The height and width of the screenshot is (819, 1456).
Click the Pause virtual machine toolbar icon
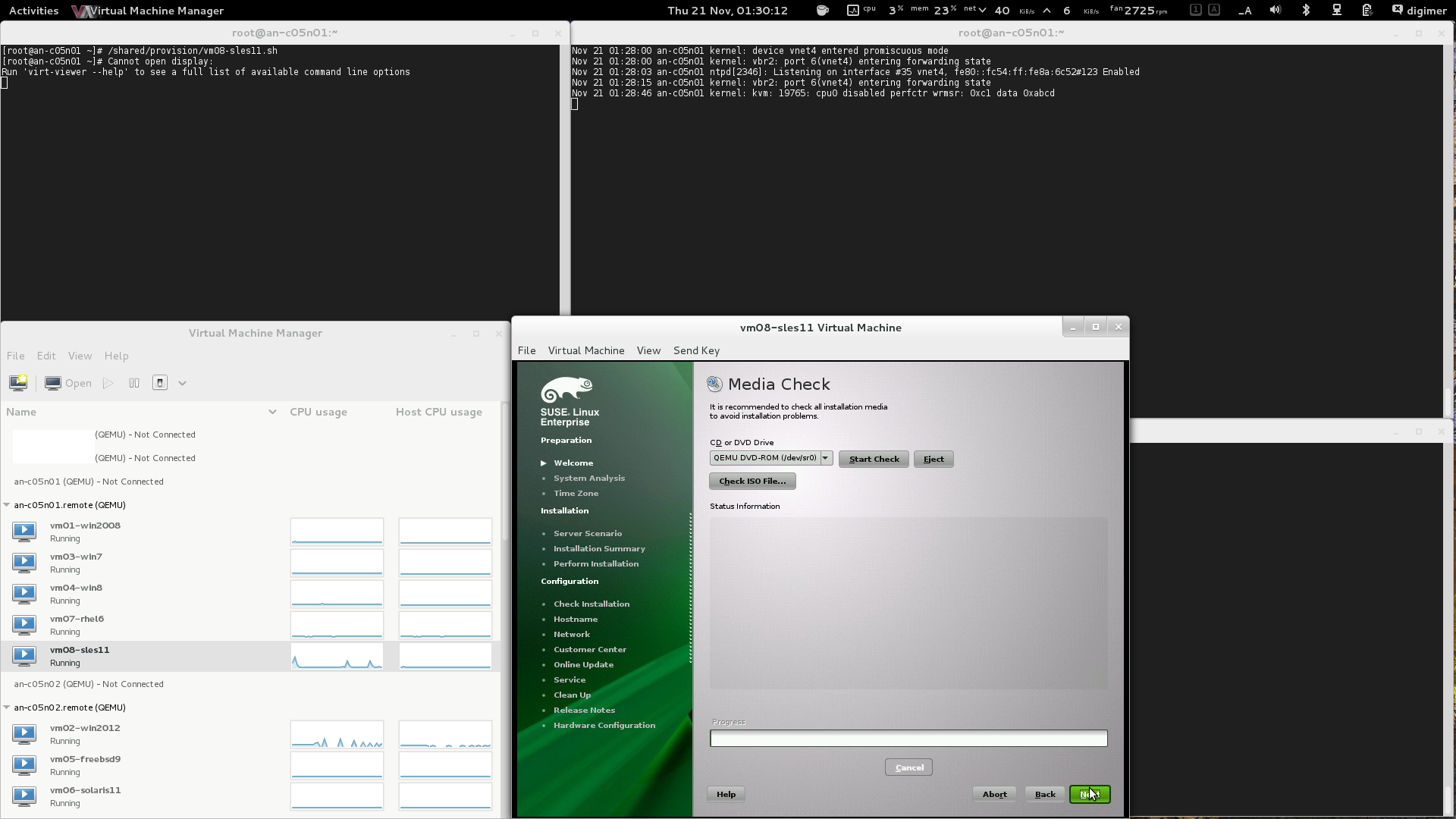point(134,383)
